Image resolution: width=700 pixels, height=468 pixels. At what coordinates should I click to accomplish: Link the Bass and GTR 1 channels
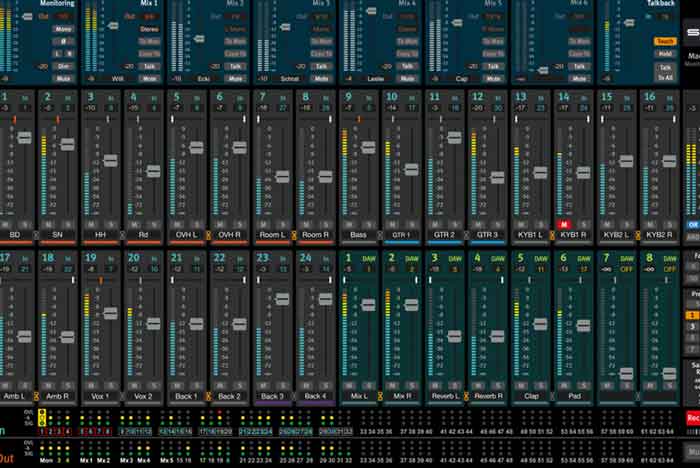click(380, 235)
